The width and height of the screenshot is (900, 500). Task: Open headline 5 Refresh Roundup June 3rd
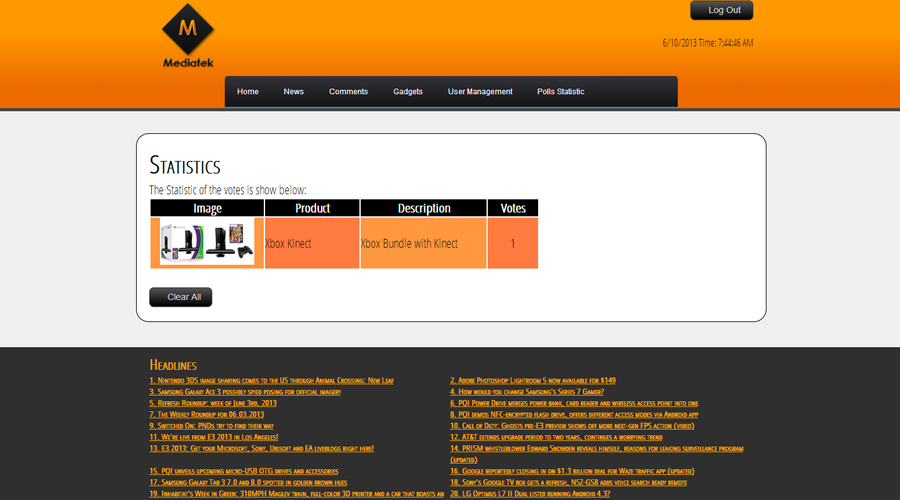[213, 403]
